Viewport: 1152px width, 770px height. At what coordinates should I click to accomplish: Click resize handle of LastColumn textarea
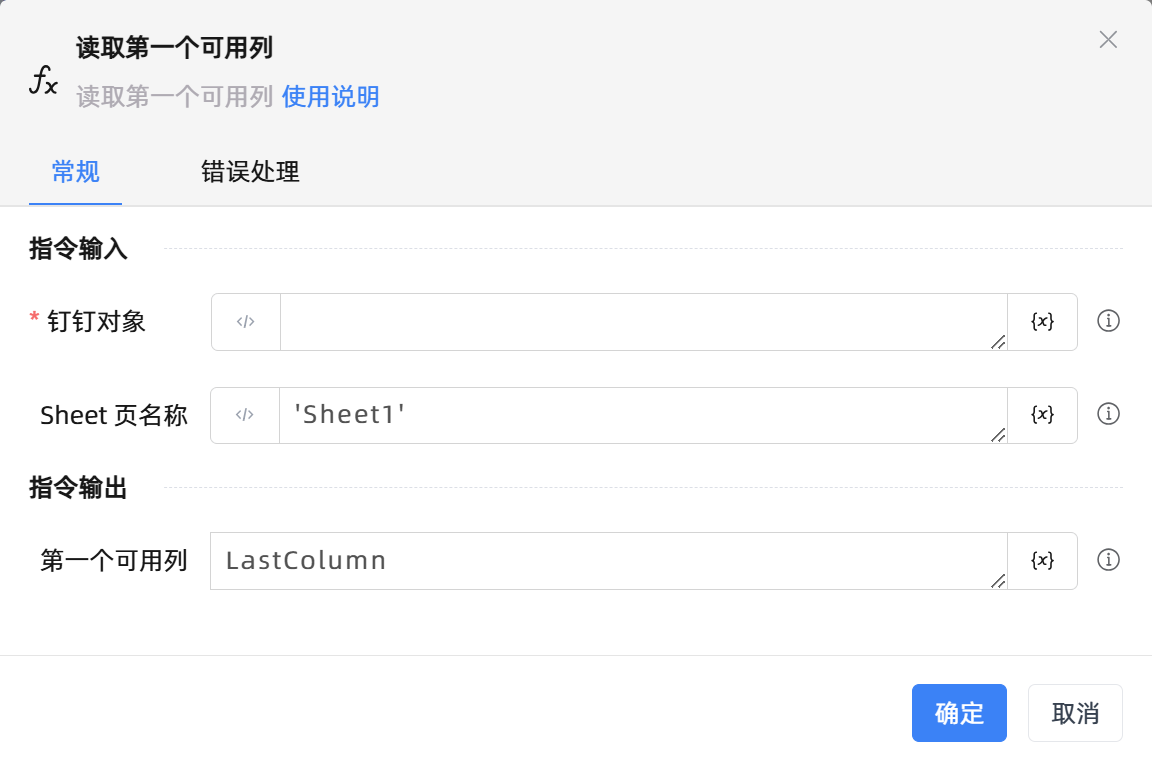tap(998, 581)
